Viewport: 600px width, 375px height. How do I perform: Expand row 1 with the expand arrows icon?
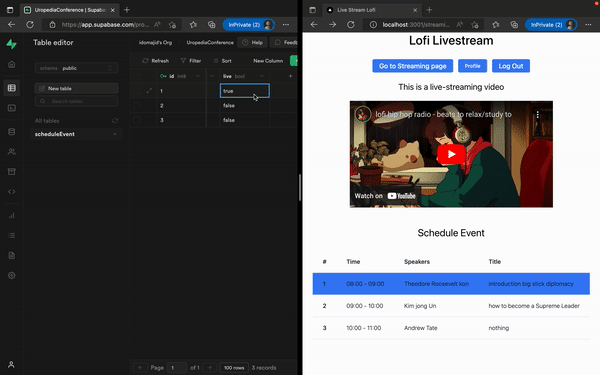click(149, 91)
